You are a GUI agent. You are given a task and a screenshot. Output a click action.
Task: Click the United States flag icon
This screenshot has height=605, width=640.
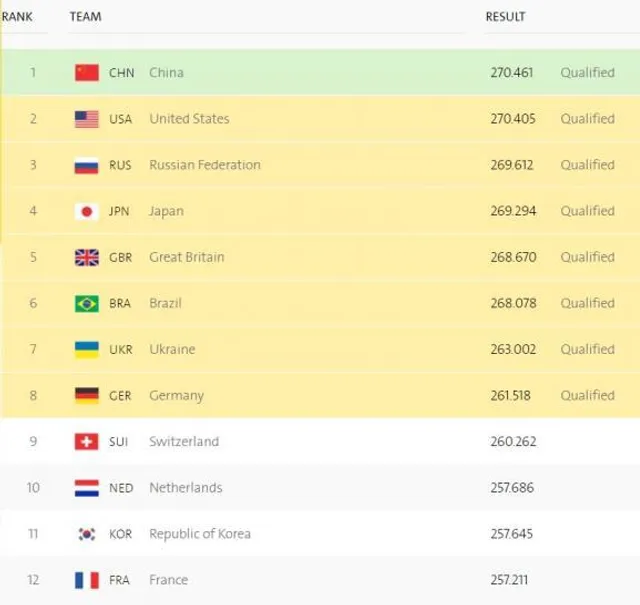point(87,119)
